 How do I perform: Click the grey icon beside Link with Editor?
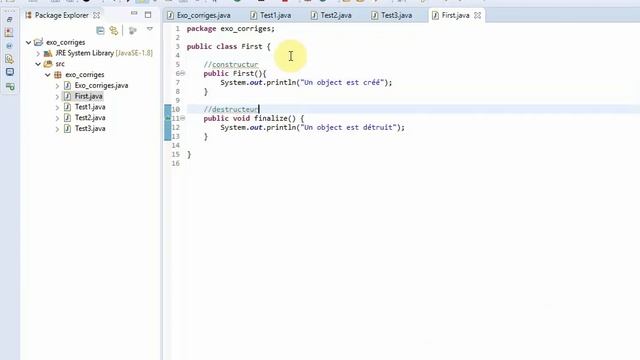pyautogui.click(x=132, y=30)
